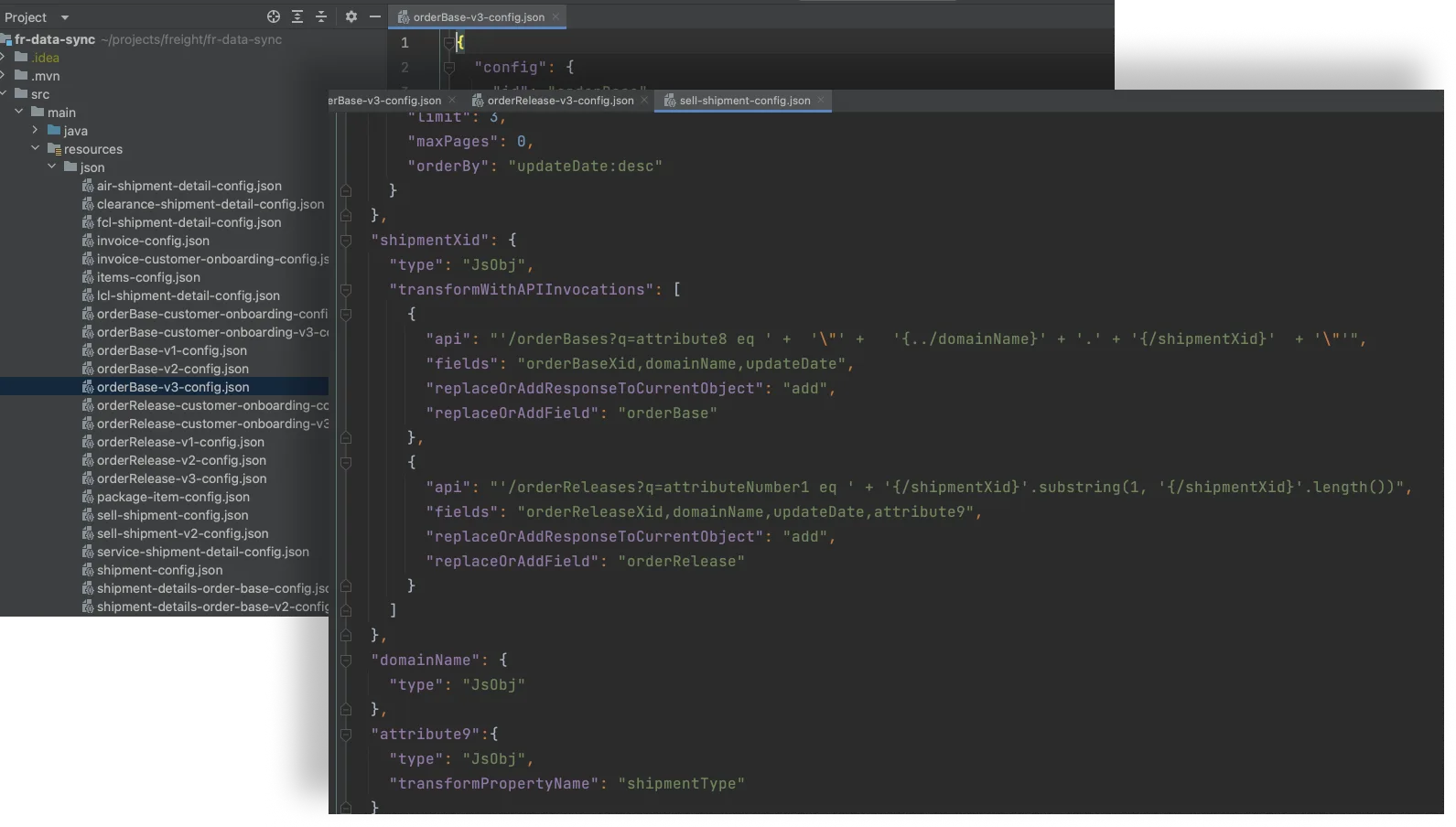This screenshot has height=827, width=1456.
Task: Close the sell-shipment-config.json tab
Action: [821, 100]
